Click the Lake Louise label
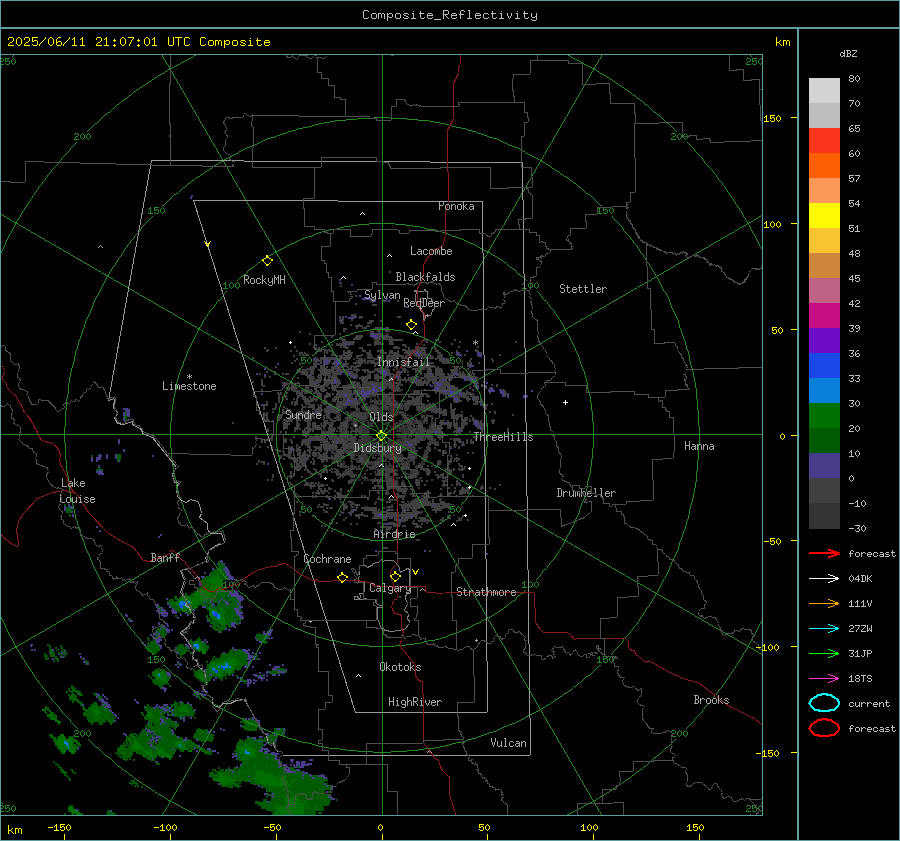The image size is (900, 841). point(77,491)
